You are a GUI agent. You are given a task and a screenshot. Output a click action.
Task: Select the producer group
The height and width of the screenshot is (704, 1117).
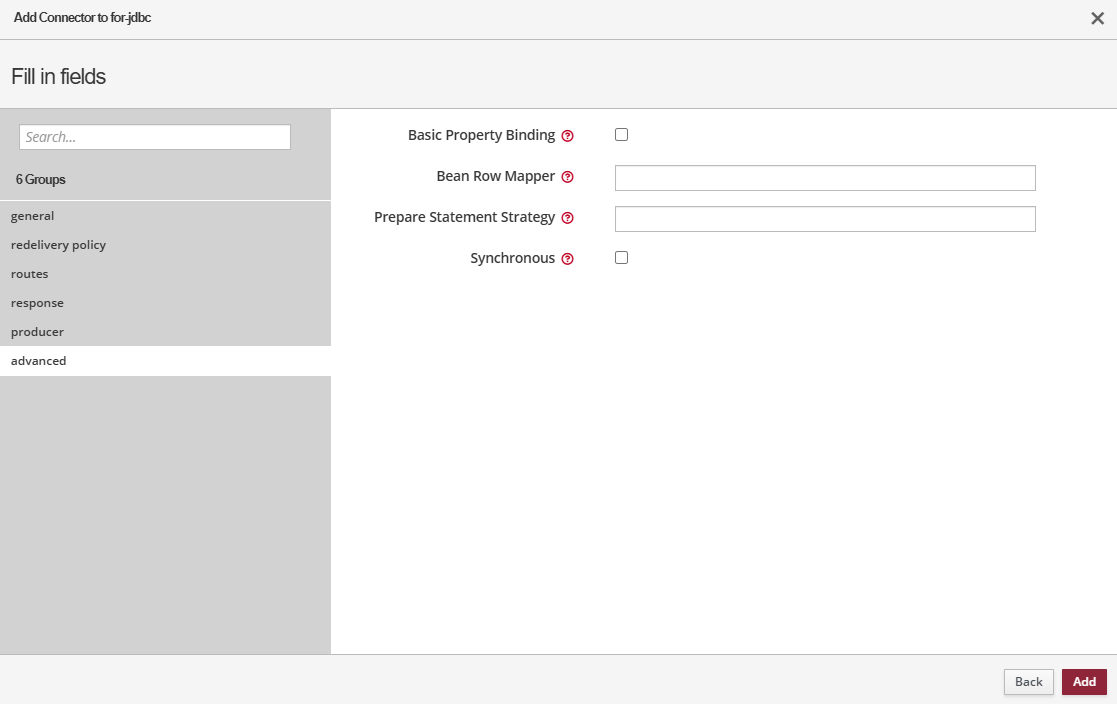click(37, 332)
